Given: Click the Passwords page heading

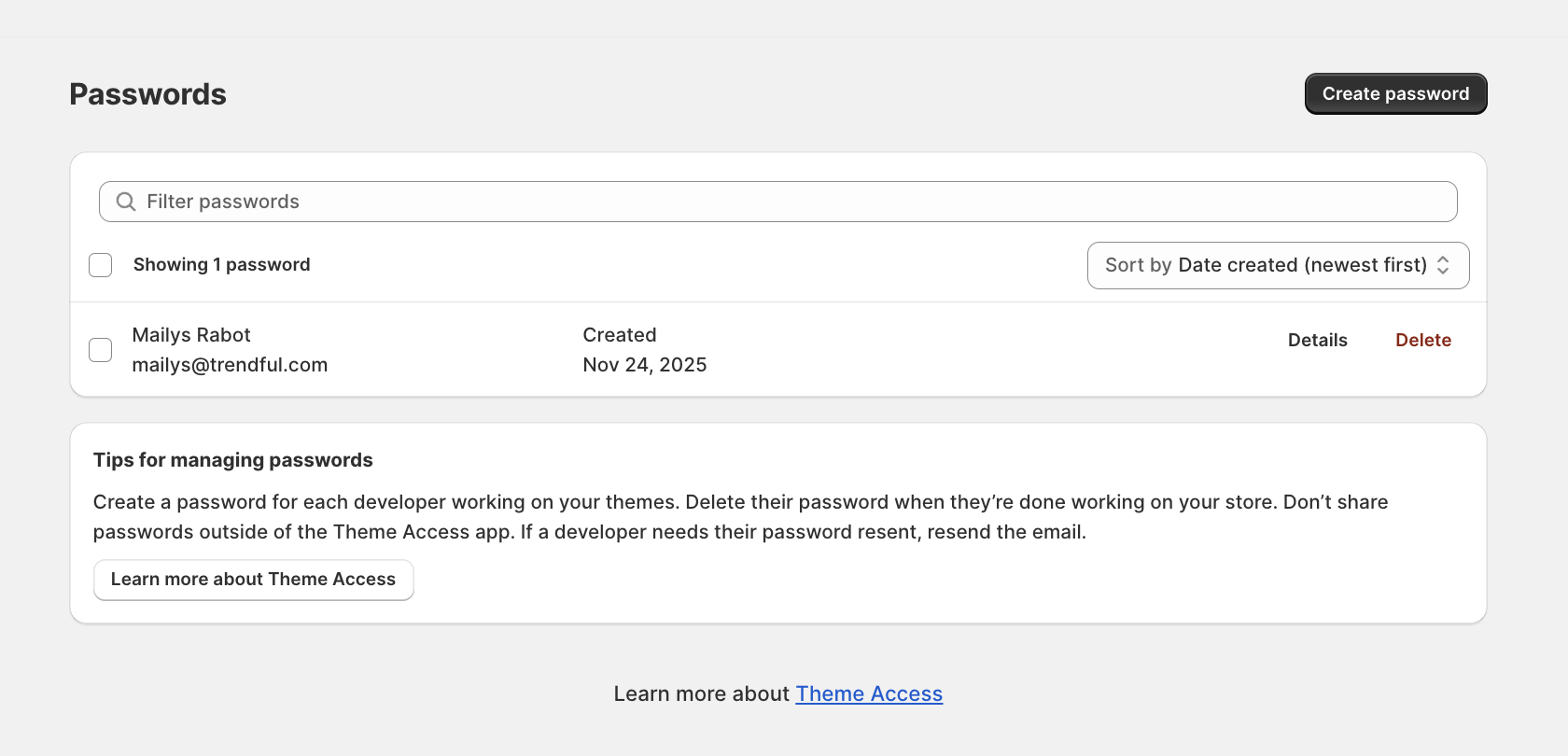Looking at the screenshot, I should 147,94.
